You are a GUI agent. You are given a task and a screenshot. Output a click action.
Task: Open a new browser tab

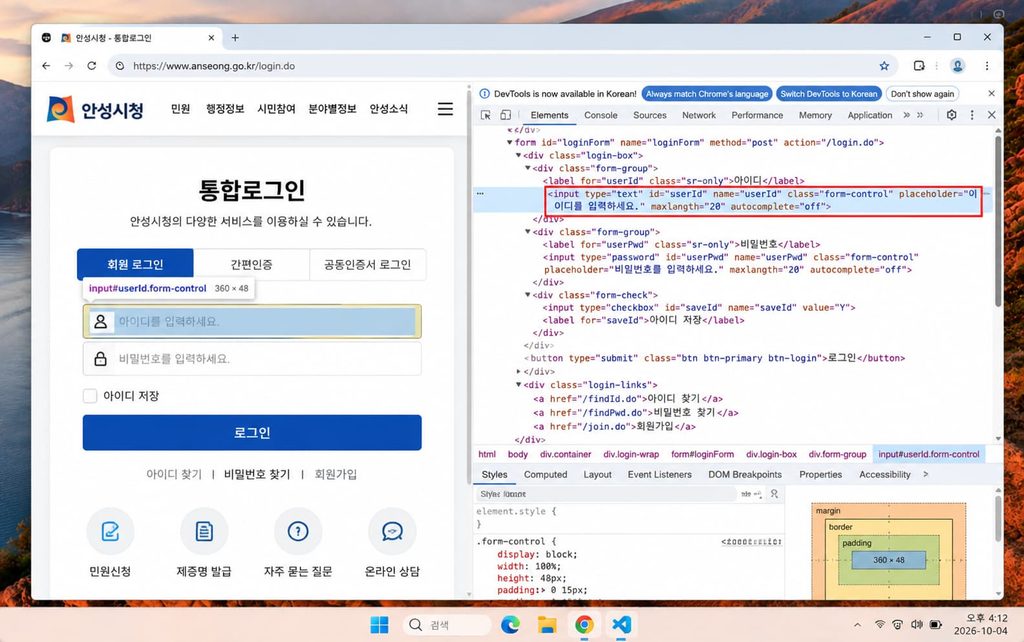235,38
